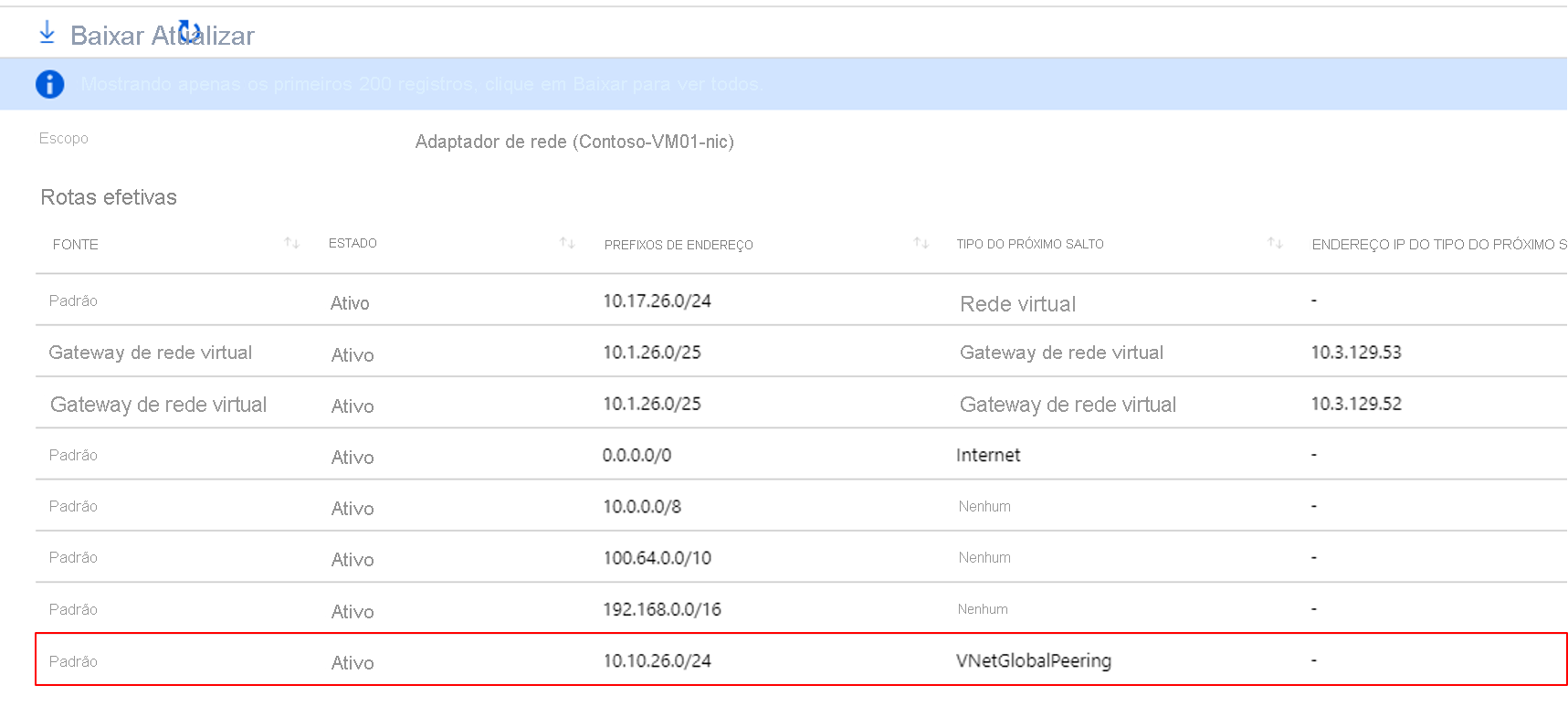This screenshot has height=717, width=1568.
Task: Click the 10.1.26.0/25 prefix in the 10.3.129.52 row
Action: [652, 404]
